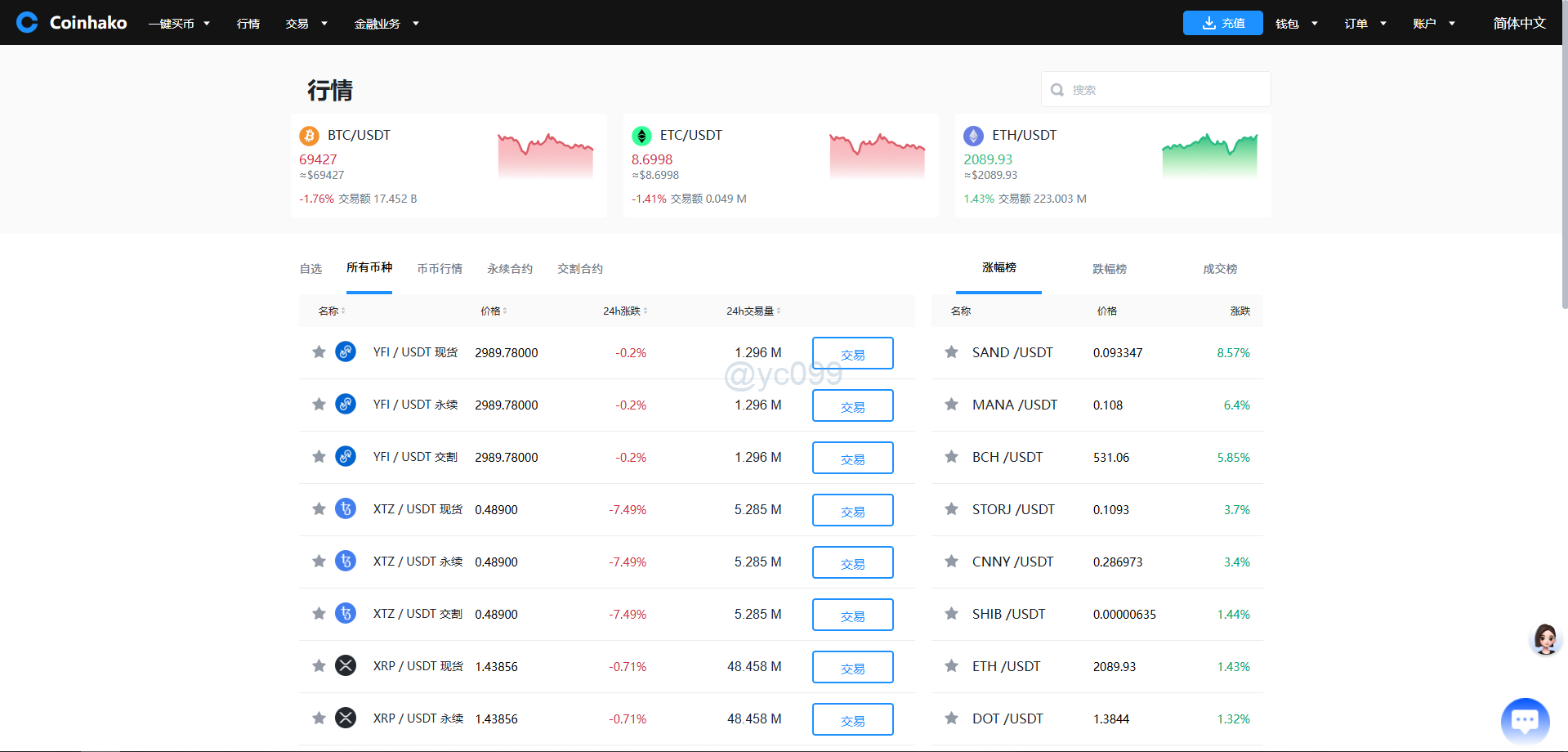Open the live chat bubble icon

[1525, 721]
